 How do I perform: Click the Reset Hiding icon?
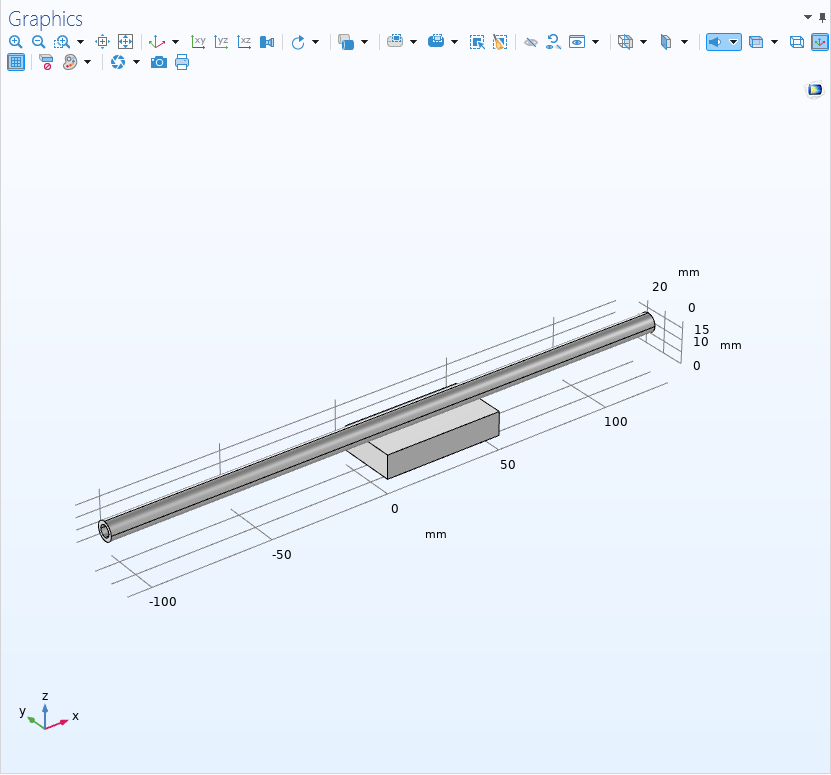click(x=553, y=42)
